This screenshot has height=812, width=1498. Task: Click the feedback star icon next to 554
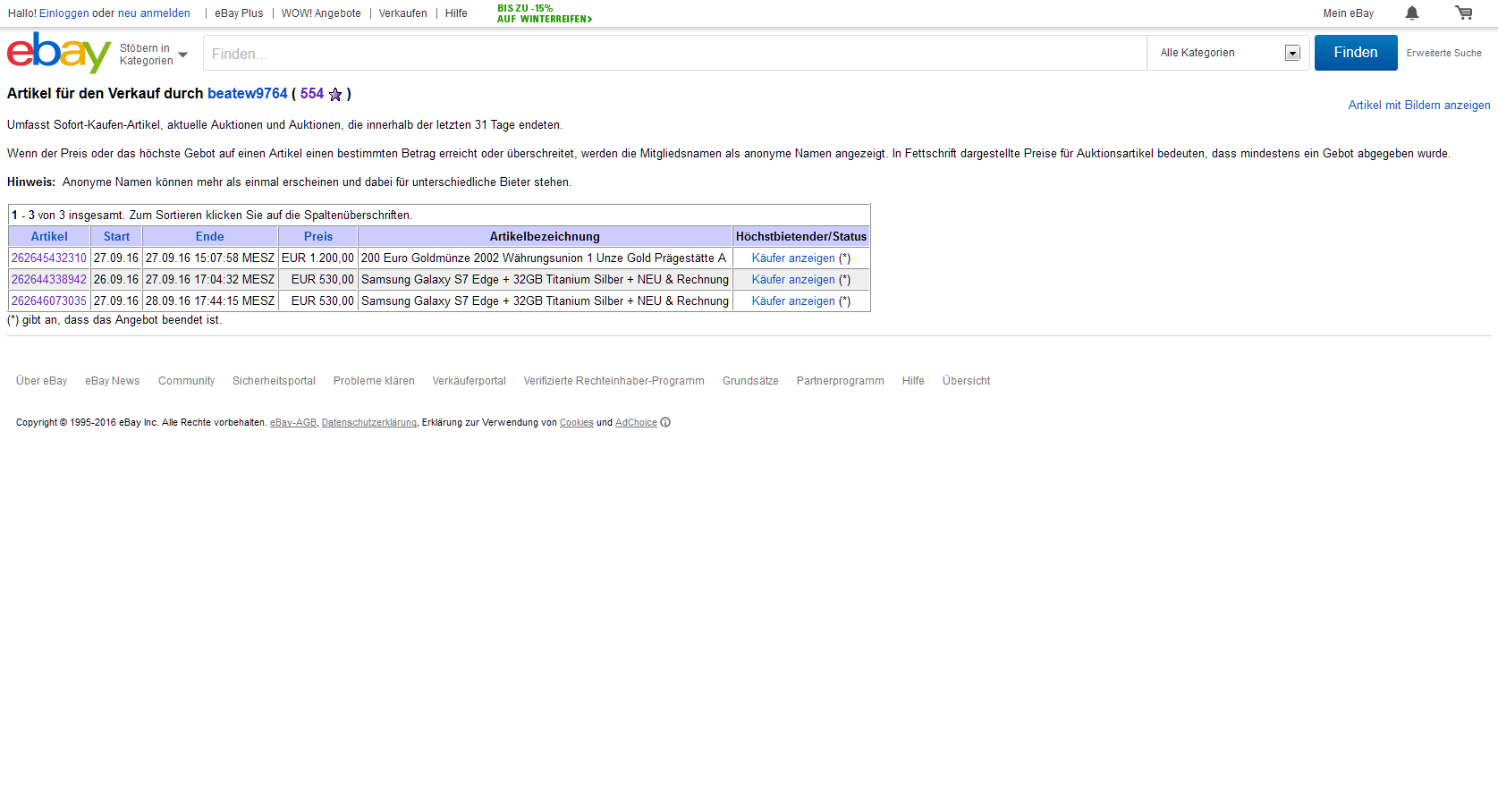pyautogui.click(x=335, y=94)
